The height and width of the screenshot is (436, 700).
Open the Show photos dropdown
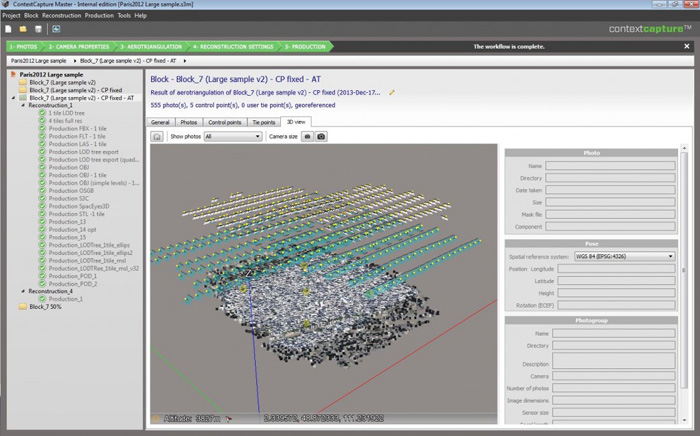coord(232,136)
